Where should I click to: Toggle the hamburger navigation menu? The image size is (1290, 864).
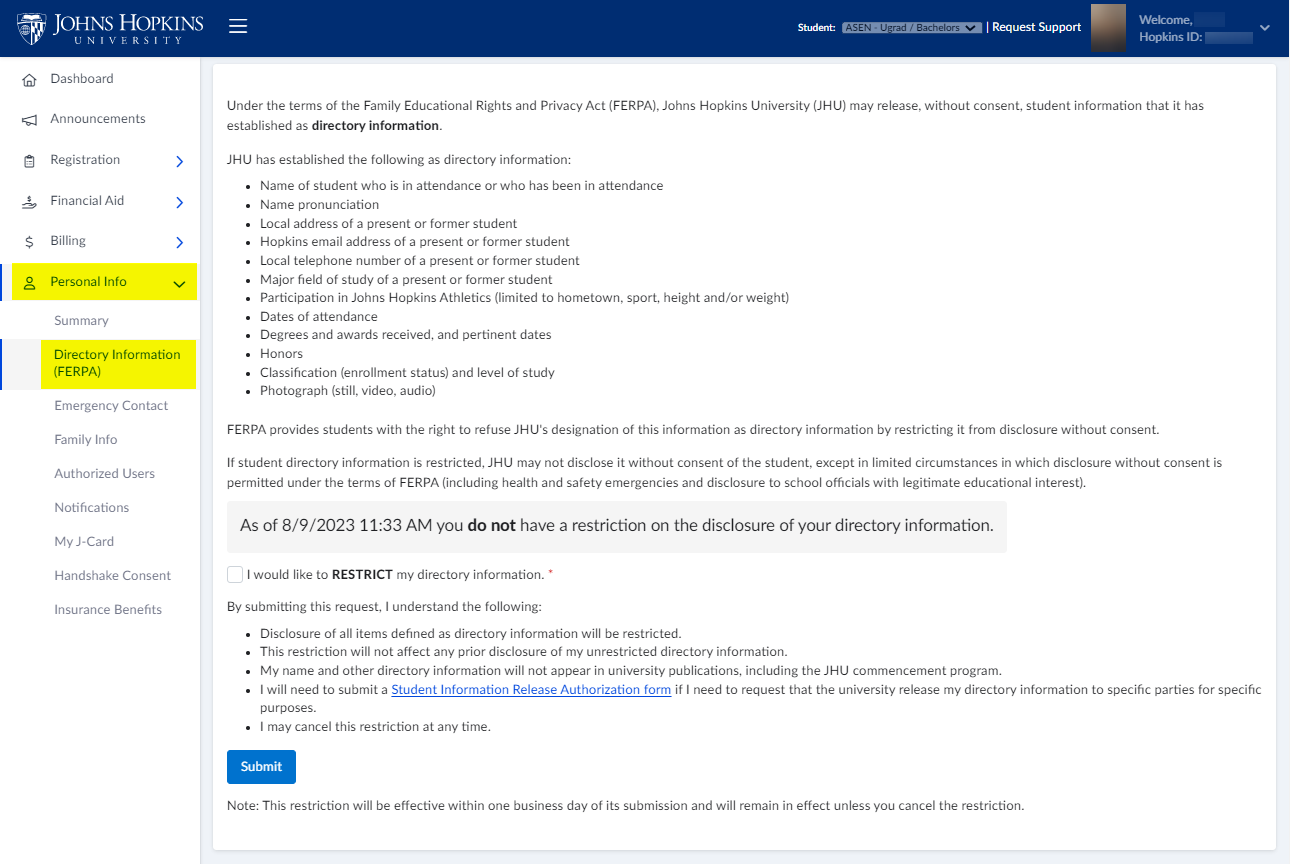[x=238, y=27]
